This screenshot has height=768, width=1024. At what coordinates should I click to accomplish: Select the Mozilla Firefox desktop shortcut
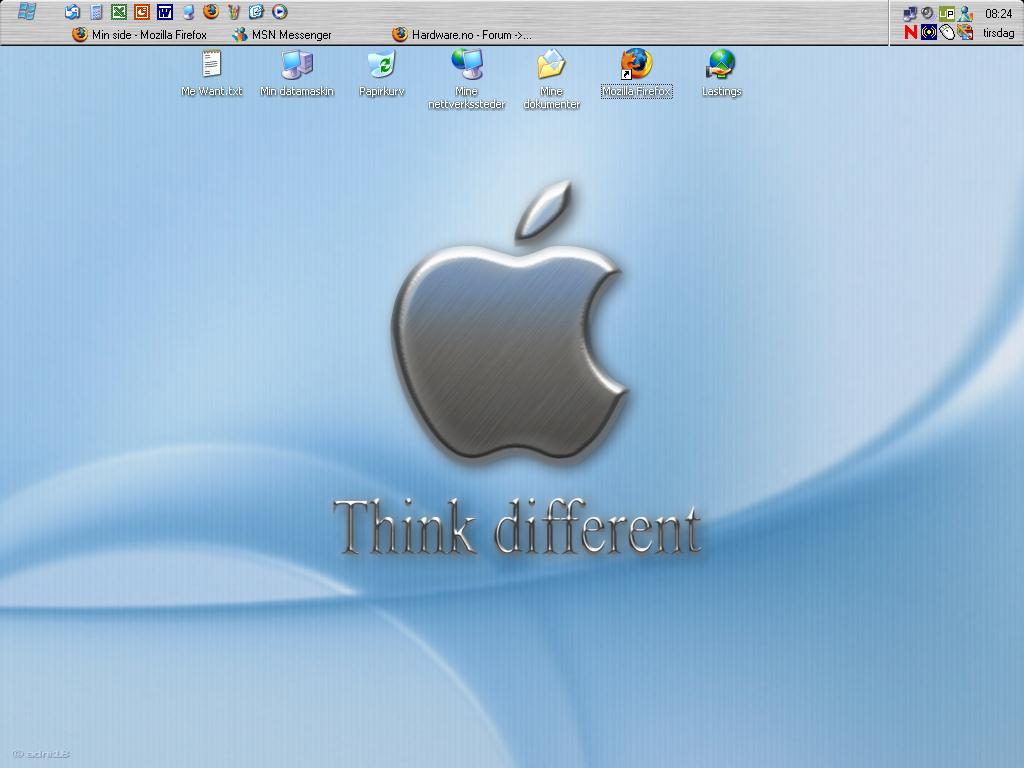click(637, 74)
